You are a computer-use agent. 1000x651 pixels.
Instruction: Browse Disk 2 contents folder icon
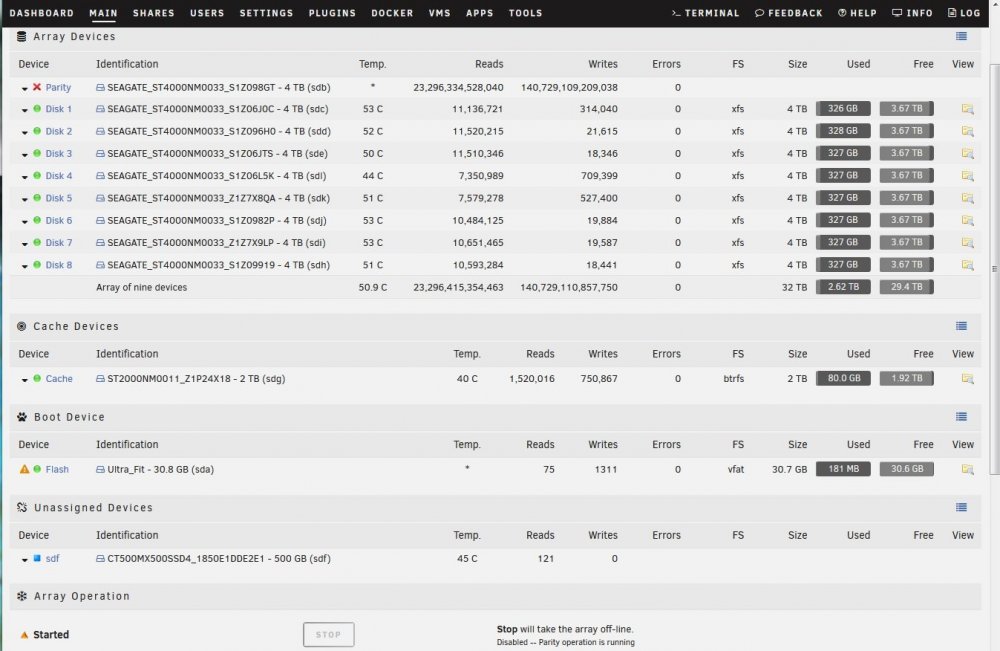coord(967,131)
